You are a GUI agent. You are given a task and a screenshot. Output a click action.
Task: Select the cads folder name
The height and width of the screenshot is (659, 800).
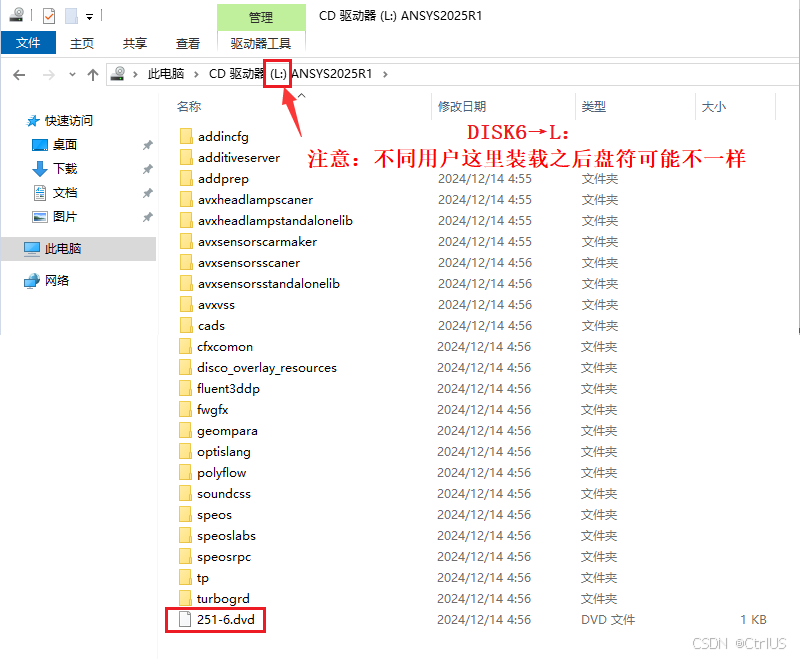(x=211, y=326)
